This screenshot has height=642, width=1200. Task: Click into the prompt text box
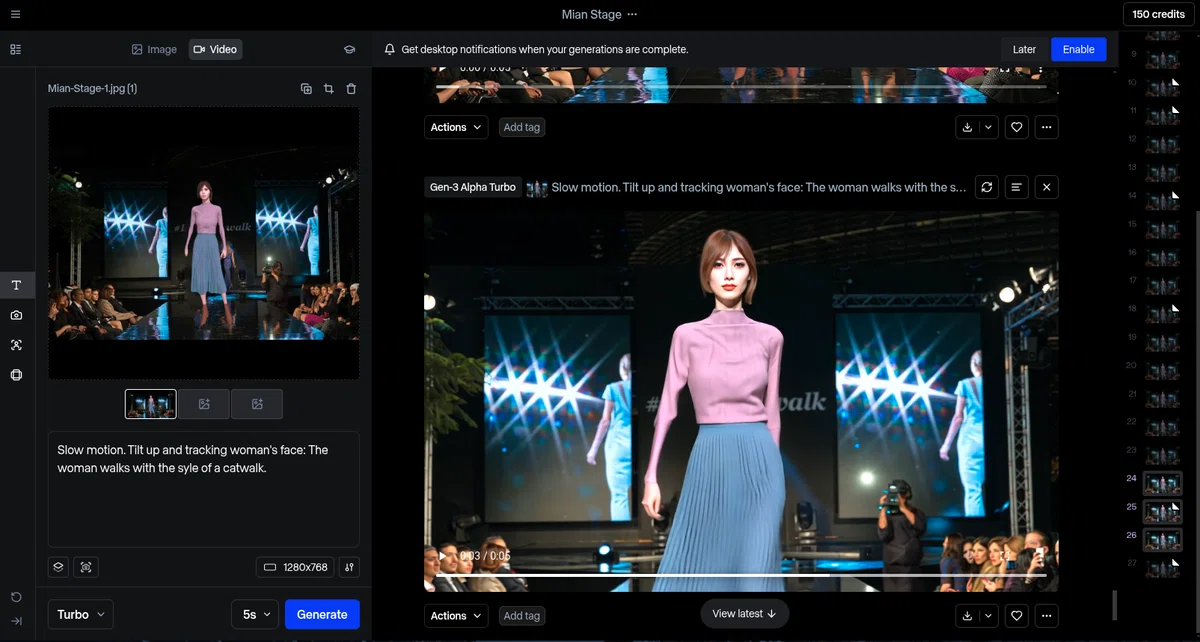(204, 489)
